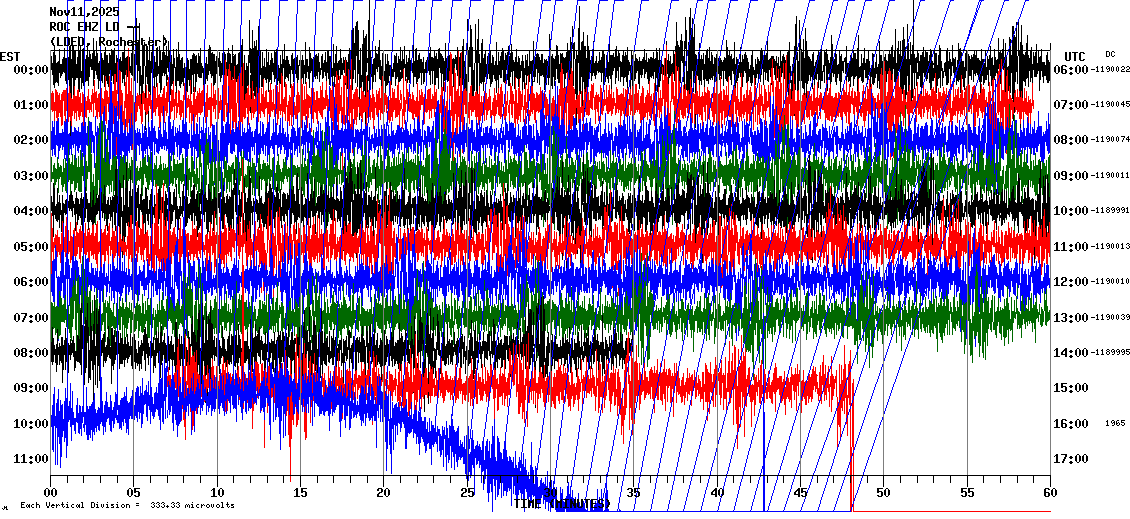Screen dimensions: 1130x519
Task: Click the Nov11,2025 date label
Action: [84, 12]
